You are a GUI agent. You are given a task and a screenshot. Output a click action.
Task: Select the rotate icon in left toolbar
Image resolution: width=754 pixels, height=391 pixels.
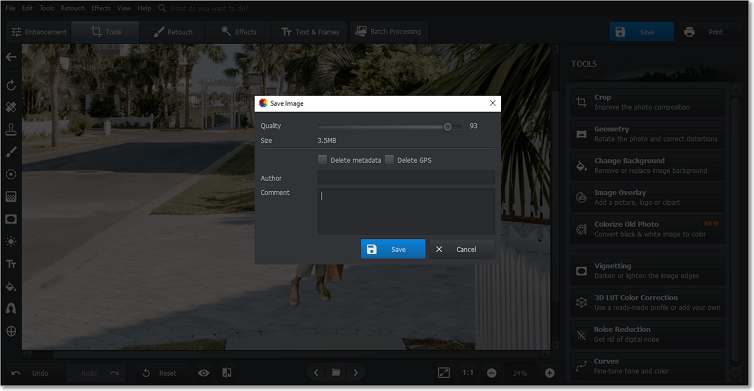(x=11, y=86)
